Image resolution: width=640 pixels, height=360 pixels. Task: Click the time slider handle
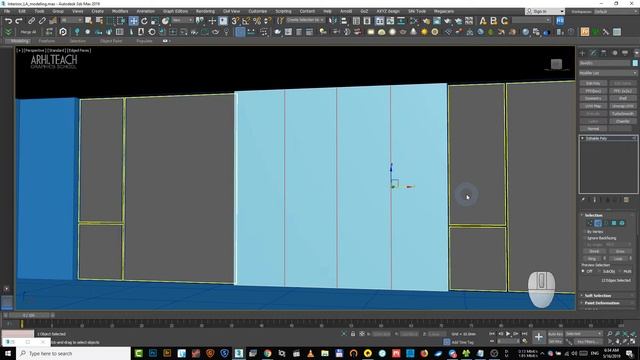pos(29,315)
